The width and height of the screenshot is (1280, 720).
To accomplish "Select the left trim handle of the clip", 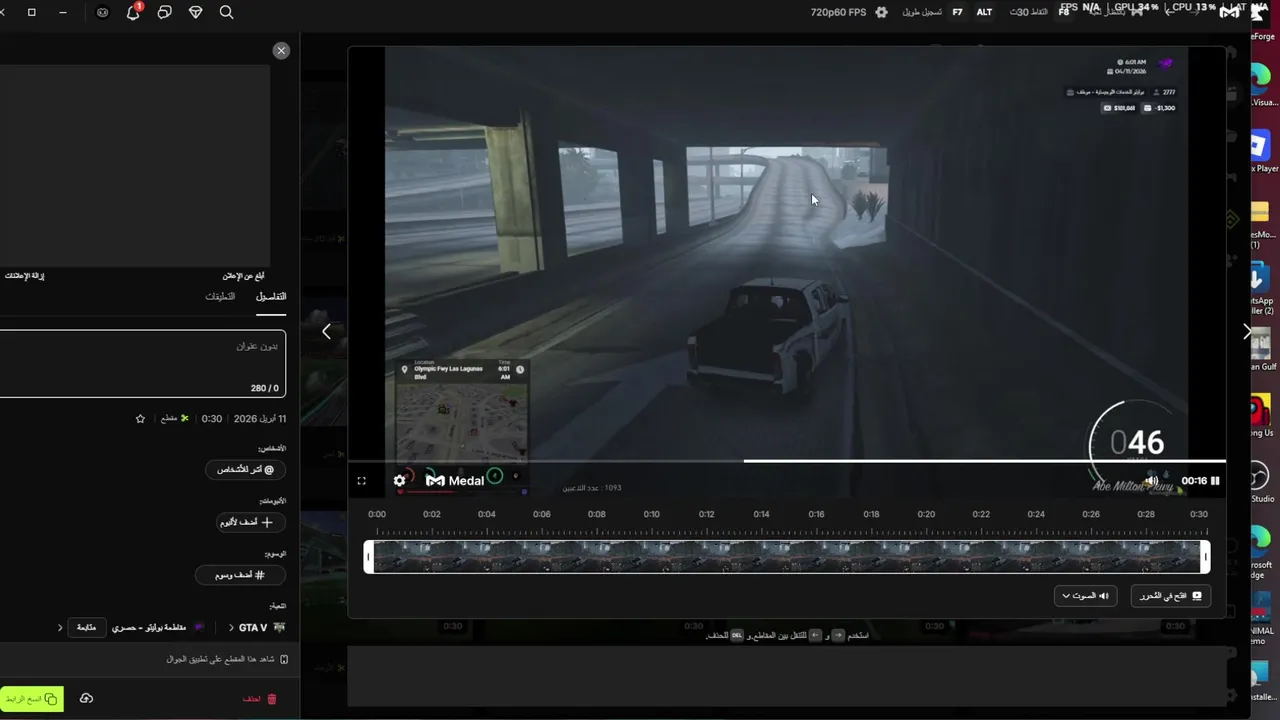I will (368, 557).
